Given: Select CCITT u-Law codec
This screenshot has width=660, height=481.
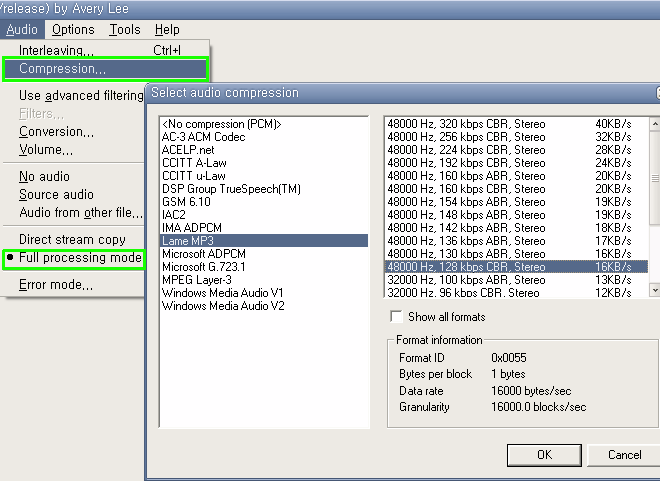Looking at the screenshot, I should coord(264,176).
